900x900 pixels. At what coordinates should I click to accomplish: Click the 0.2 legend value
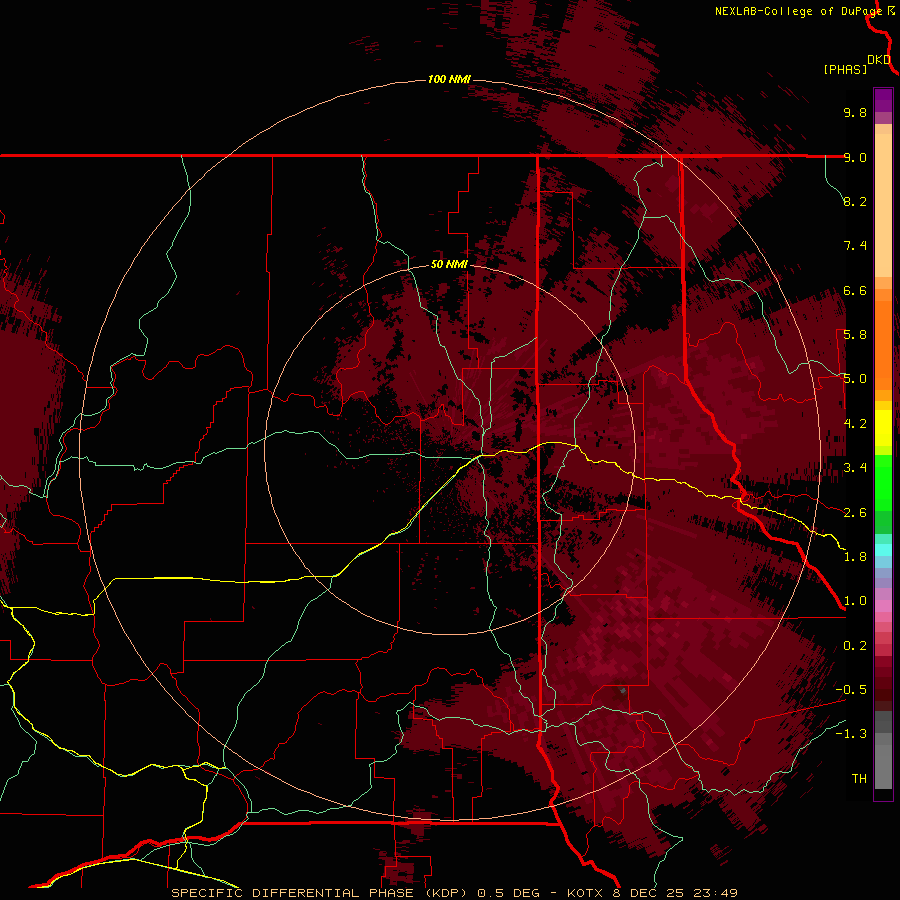click(855, 646)
